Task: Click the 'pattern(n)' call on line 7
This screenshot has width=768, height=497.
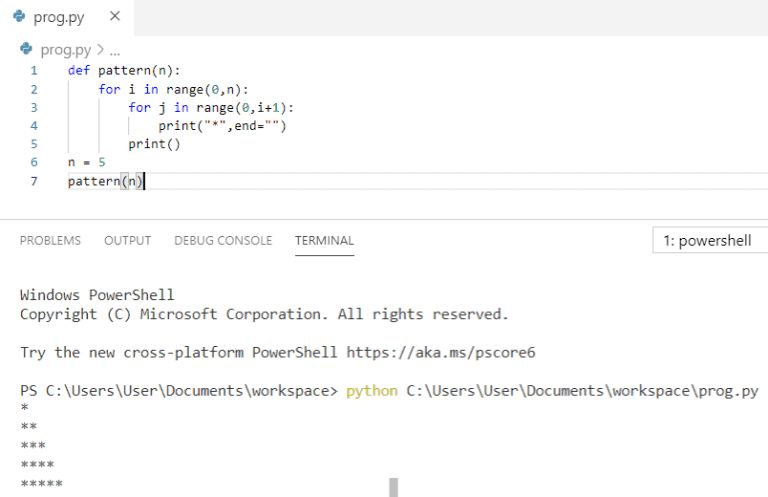Action: tap(105, 181)
